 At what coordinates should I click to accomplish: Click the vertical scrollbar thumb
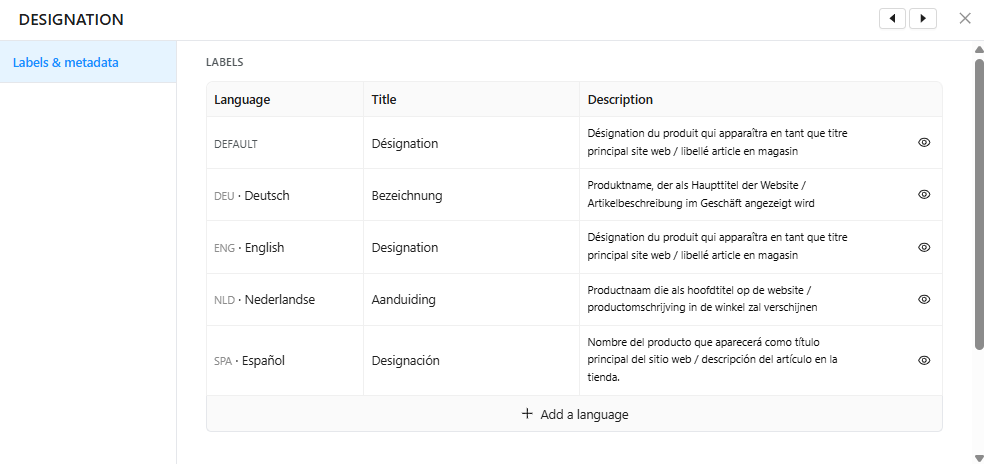pyautogui.click(x=978, y=204)
